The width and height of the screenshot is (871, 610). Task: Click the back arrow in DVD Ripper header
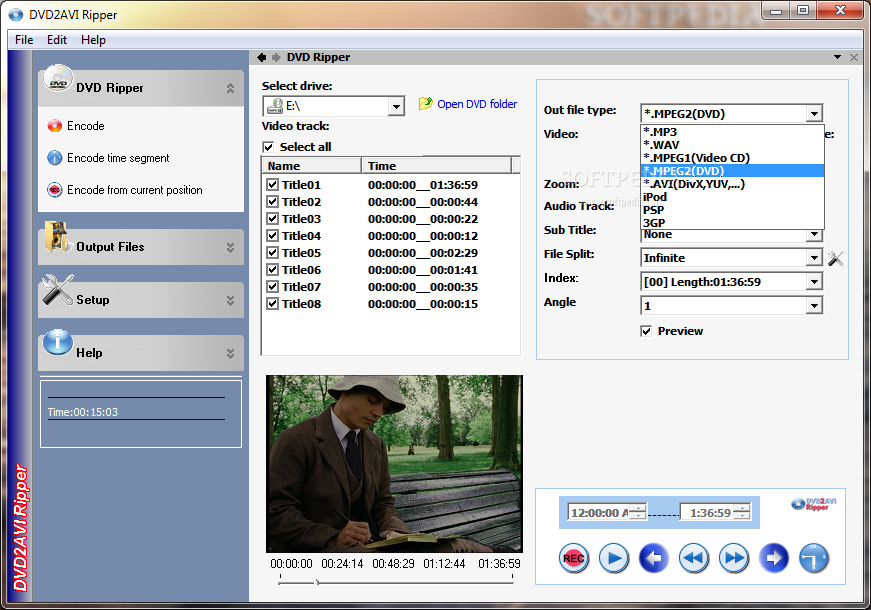262,57
